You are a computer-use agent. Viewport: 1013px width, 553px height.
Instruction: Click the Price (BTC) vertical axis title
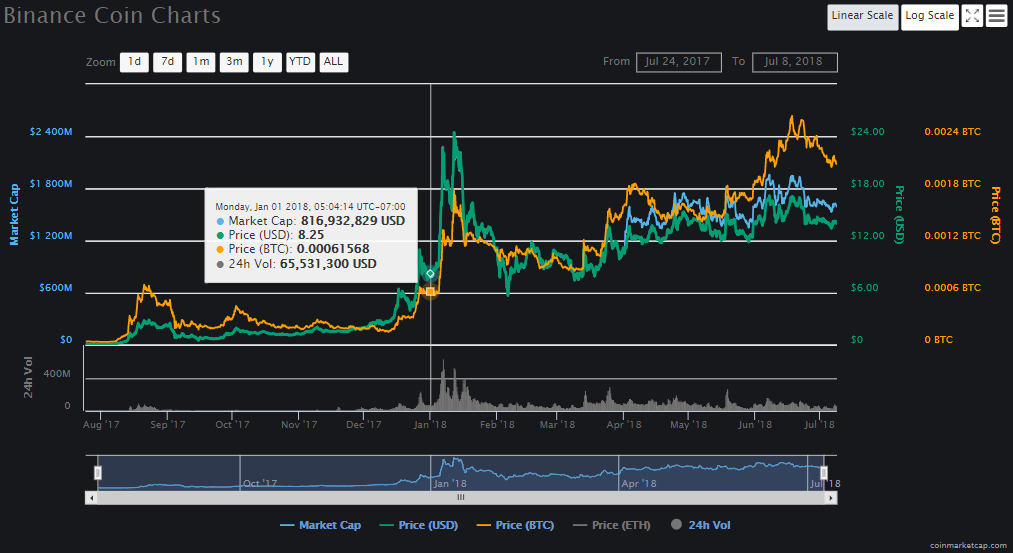tap(996, 215)
